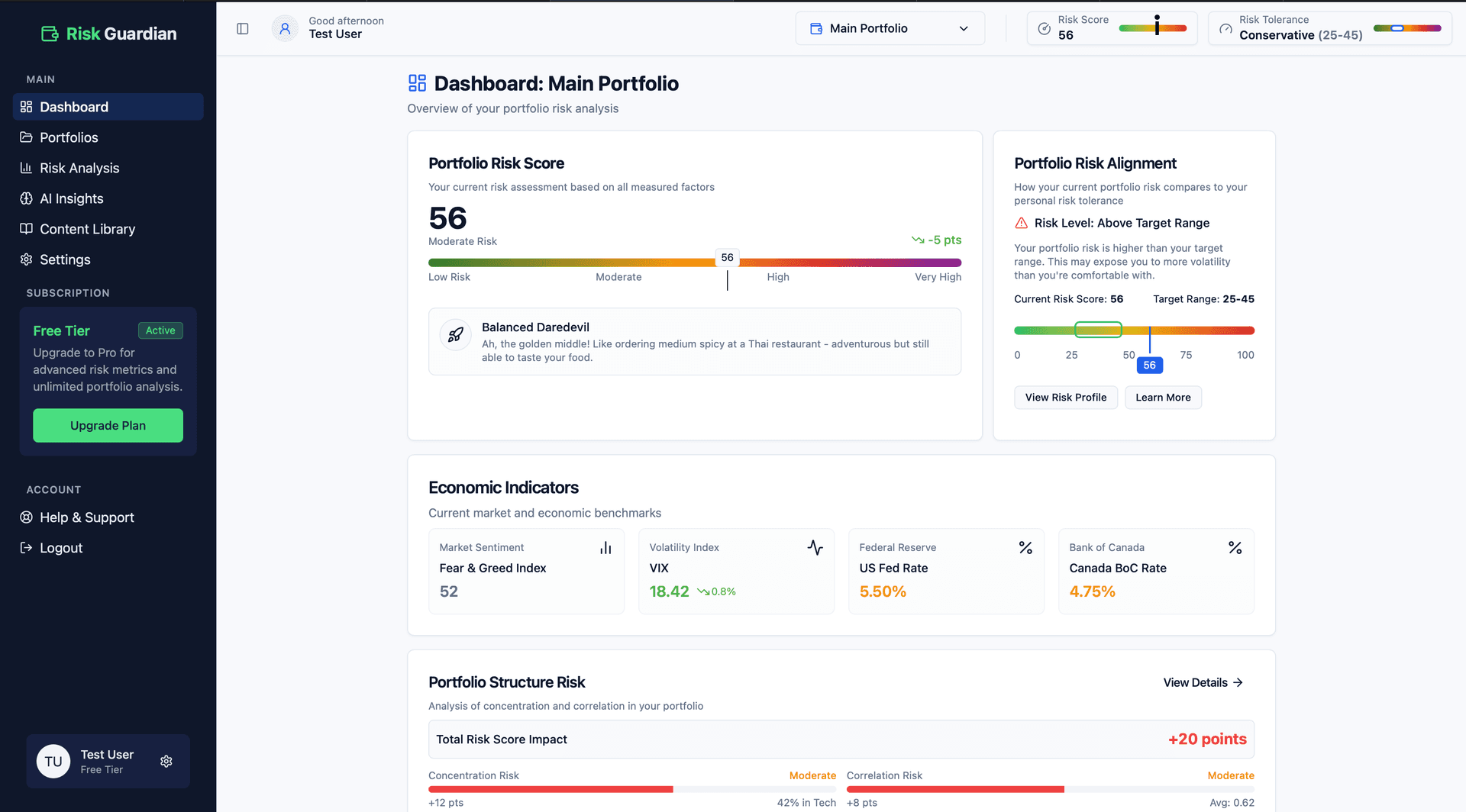The height and width of the screenshot is (812, 1466).
Task: Open Content Library
Action: pos(108,229)
